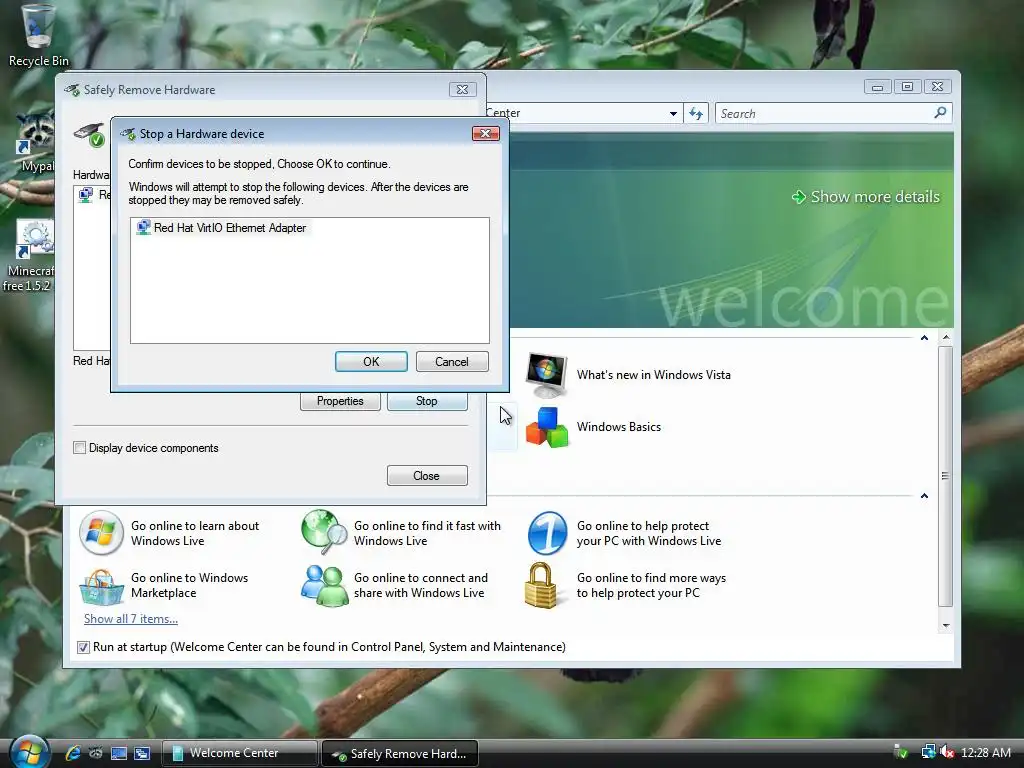Click Go online to find more ways text

pos(651,585)
